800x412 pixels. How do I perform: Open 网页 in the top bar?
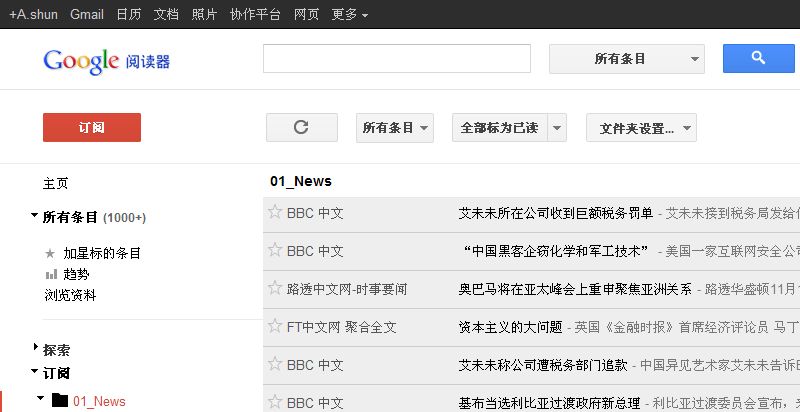point(306,14)
